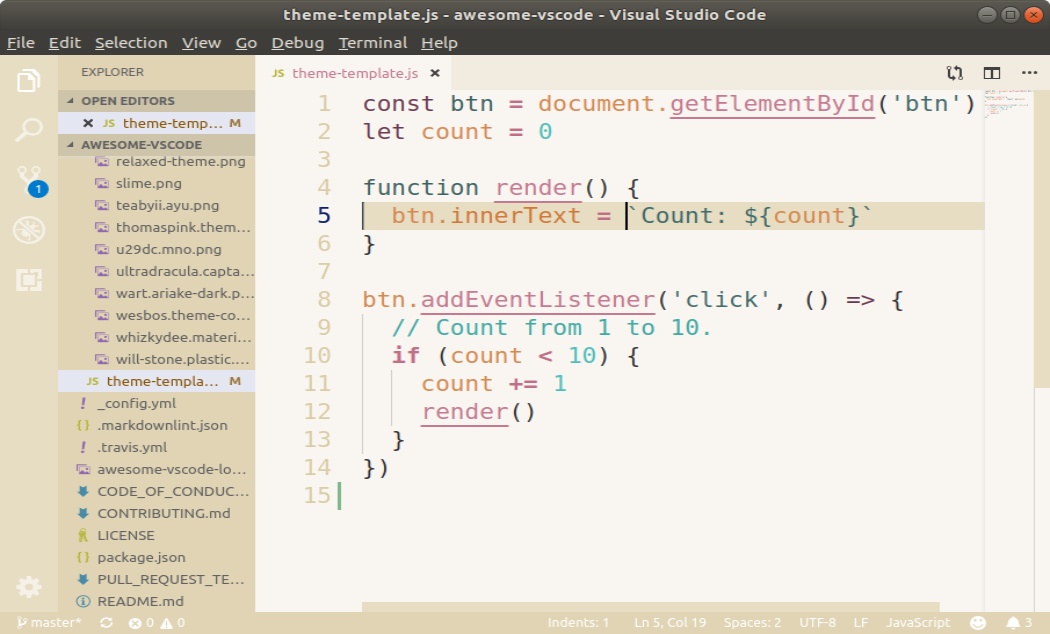Open the Debug view icon
The image size is (1050, 634).
pyautogui.click(x=29, y=230)
